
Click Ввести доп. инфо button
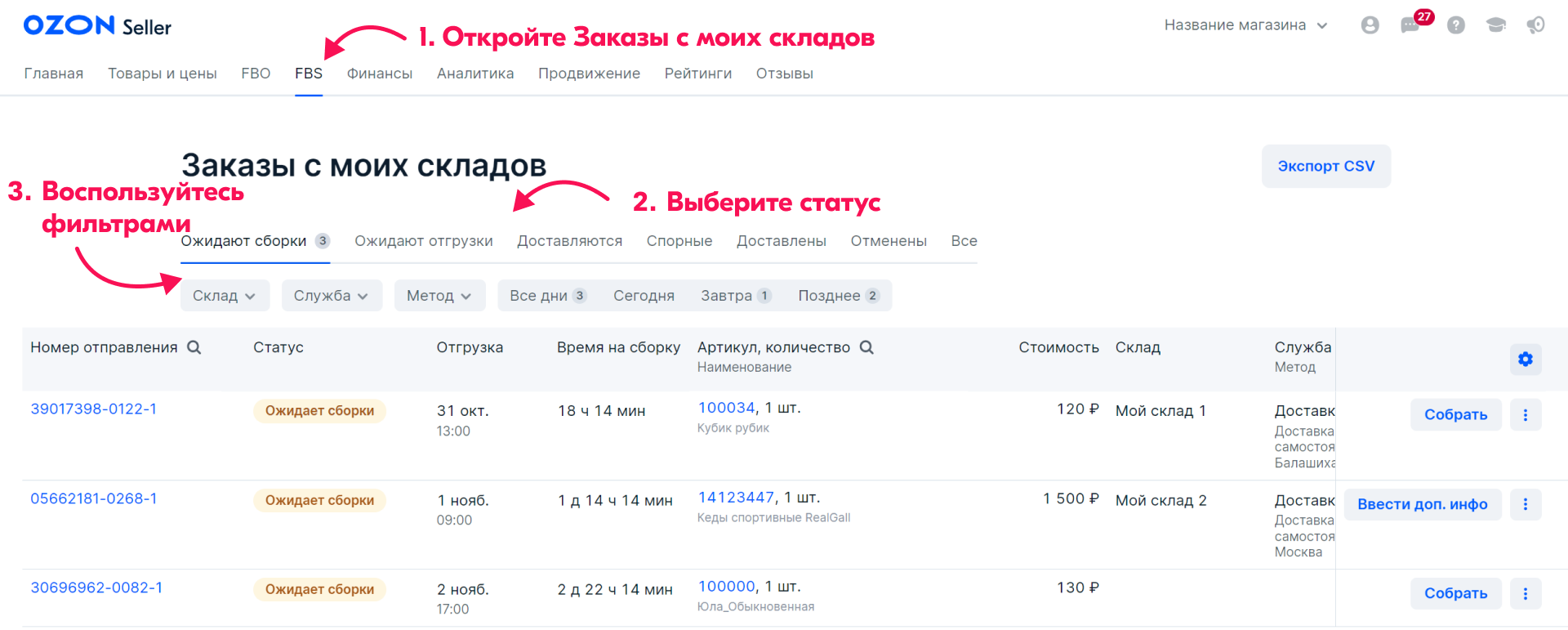pos(1422,504)
